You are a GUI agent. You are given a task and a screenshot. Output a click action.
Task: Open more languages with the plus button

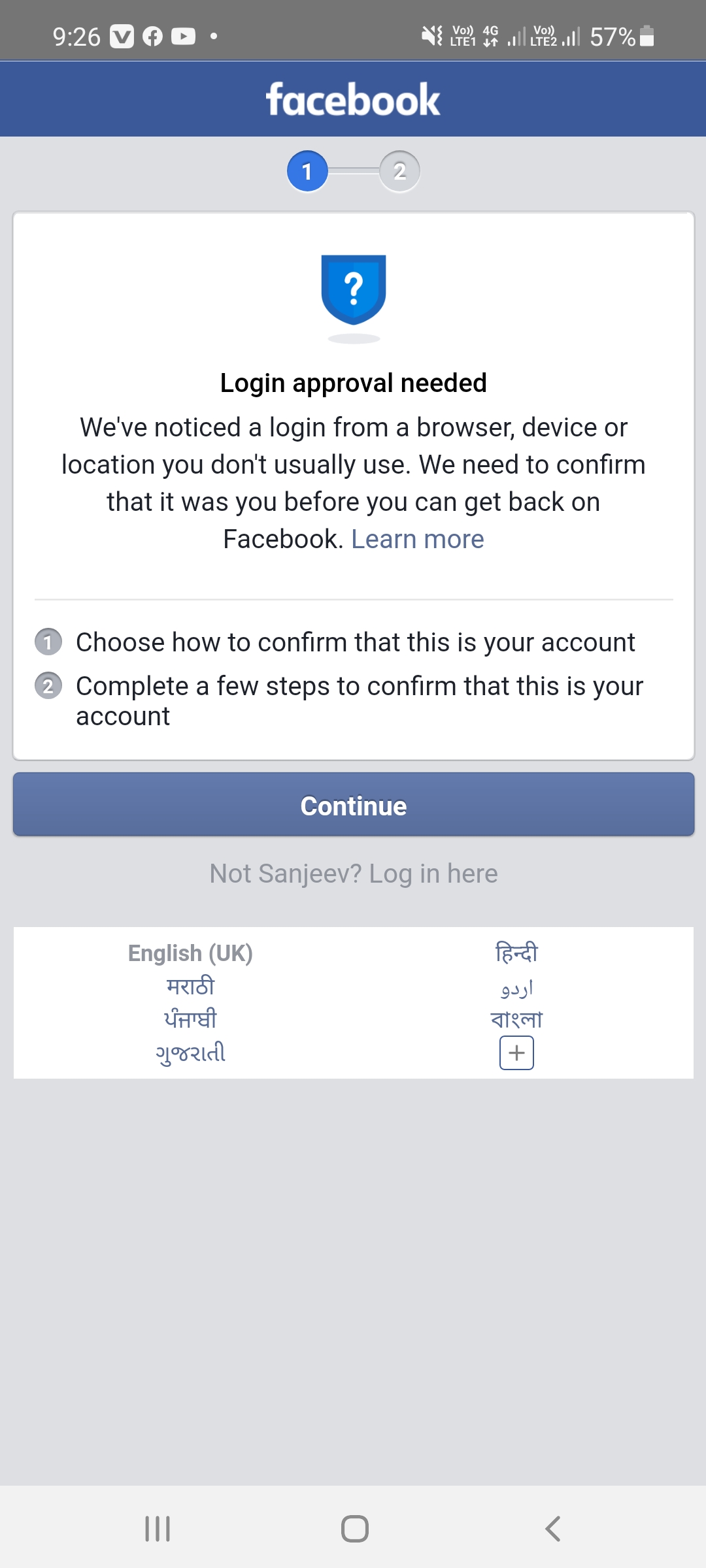516,1053
